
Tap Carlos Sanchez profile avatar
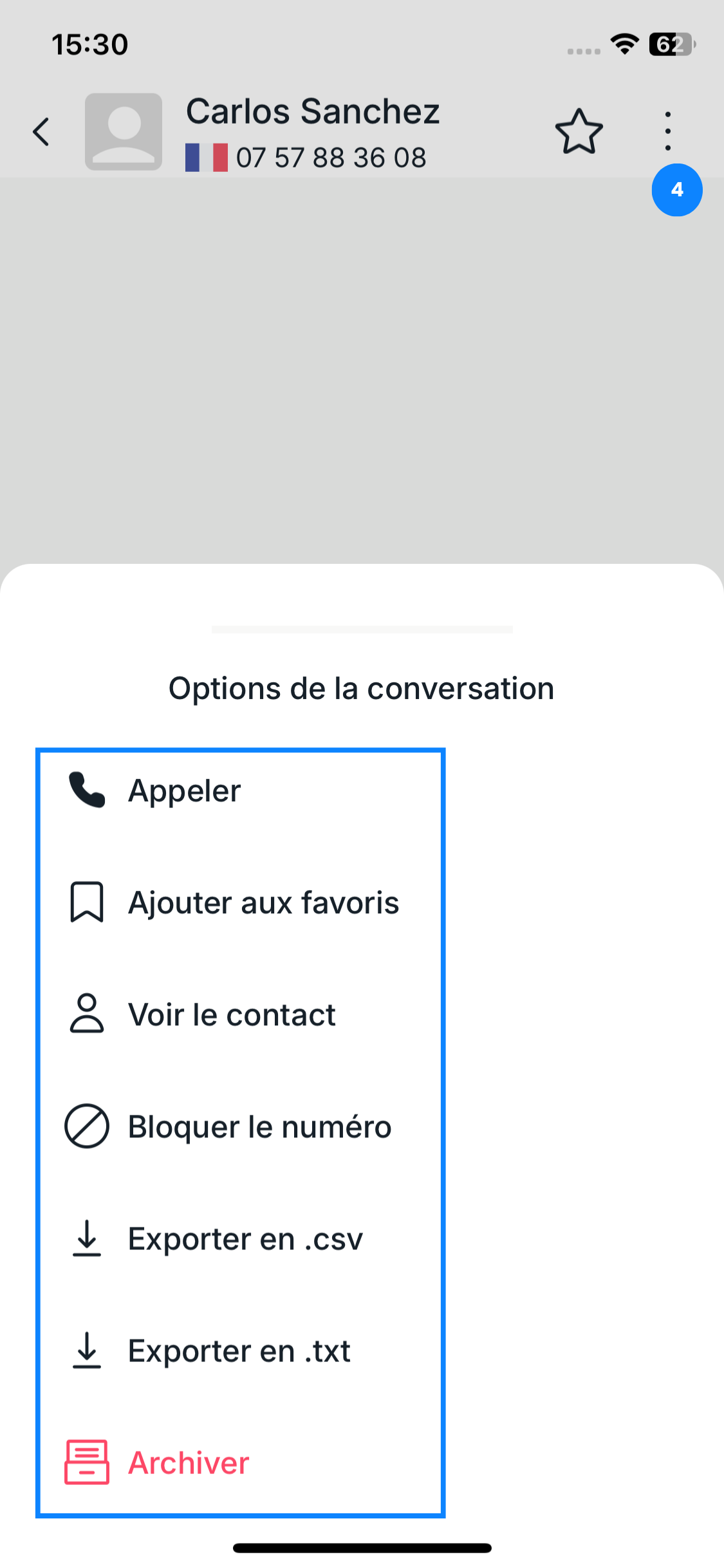click(123, 132)
